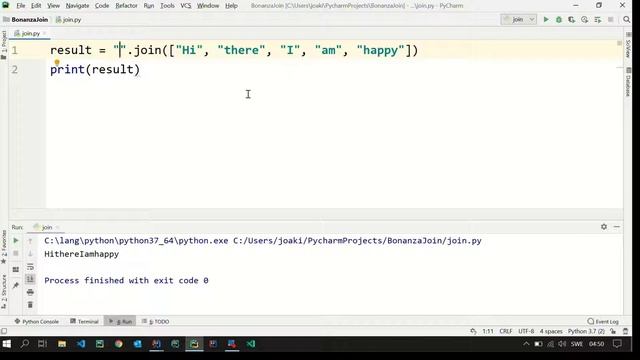Open the Database side panel
The image size is (640, 360).
[628, 82]
